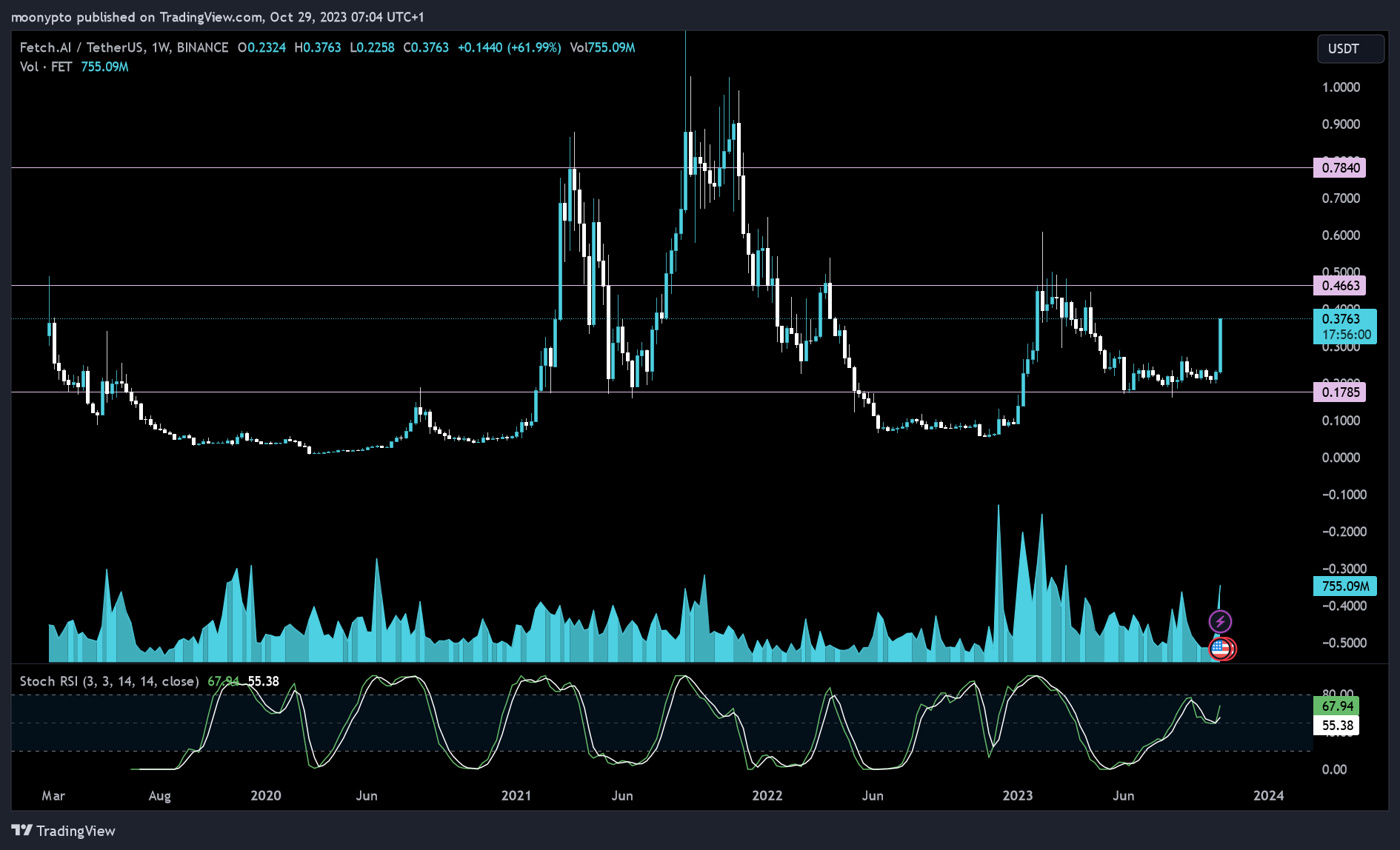Click the US flag economic event icon
The height and width of the screenshot is (850, 1400).
pos(1220,649)
